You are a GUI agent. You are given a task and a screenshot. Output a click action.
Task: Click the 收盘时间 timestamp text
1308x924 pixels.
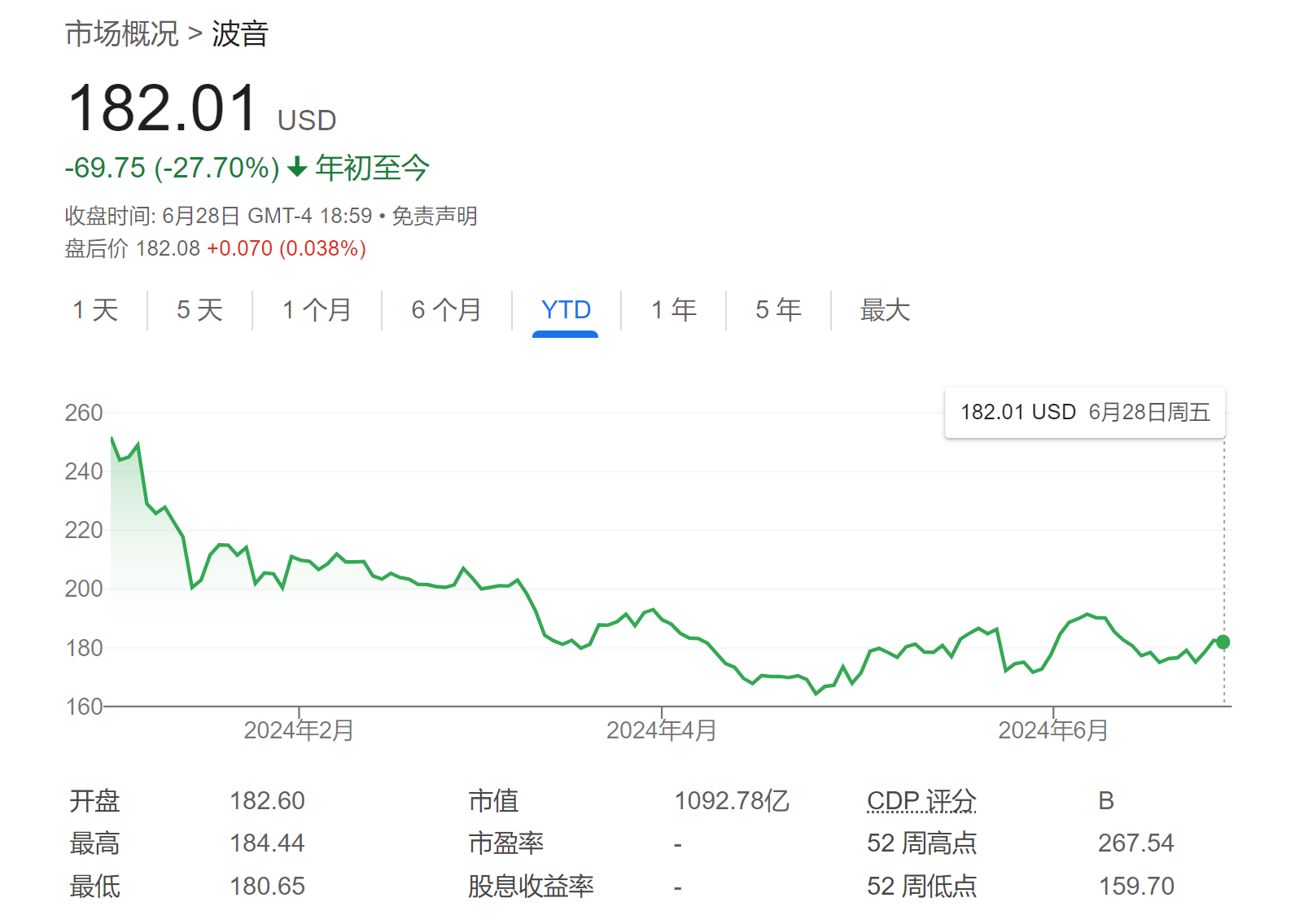219,217
